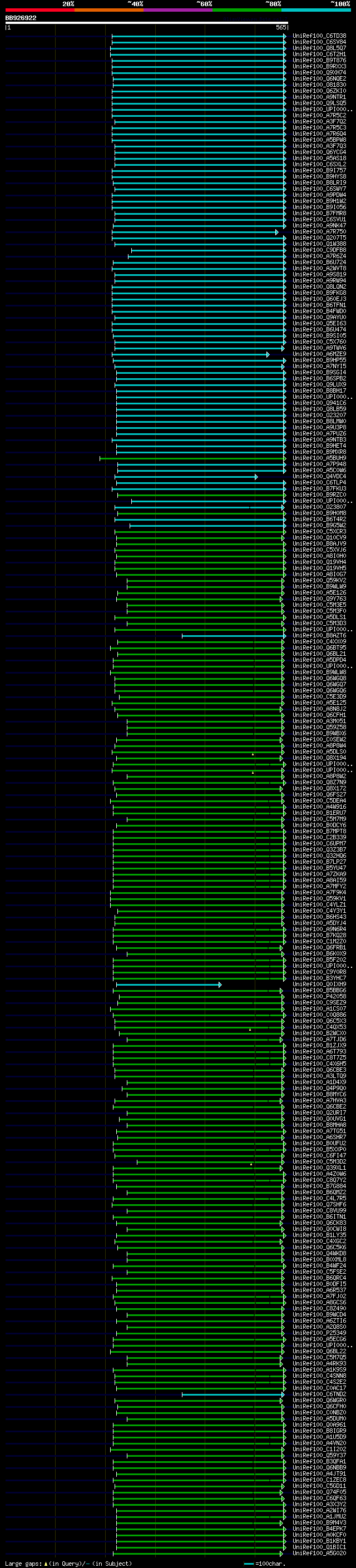
Task: Select the cyan ~100% identity legend segment
Action: click(317, 10)
